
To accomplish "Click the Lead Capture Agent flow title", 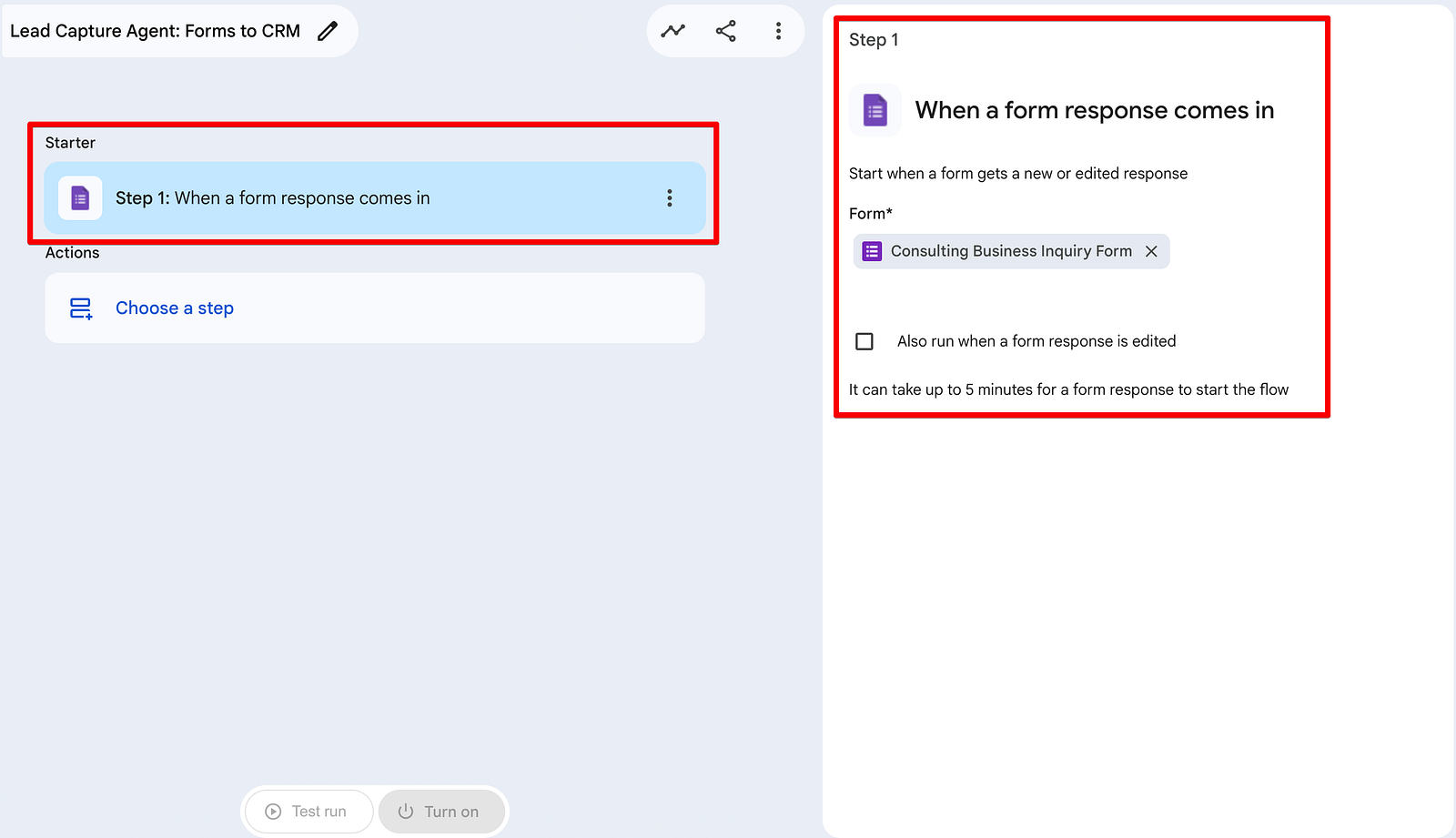I will point(155,31).
